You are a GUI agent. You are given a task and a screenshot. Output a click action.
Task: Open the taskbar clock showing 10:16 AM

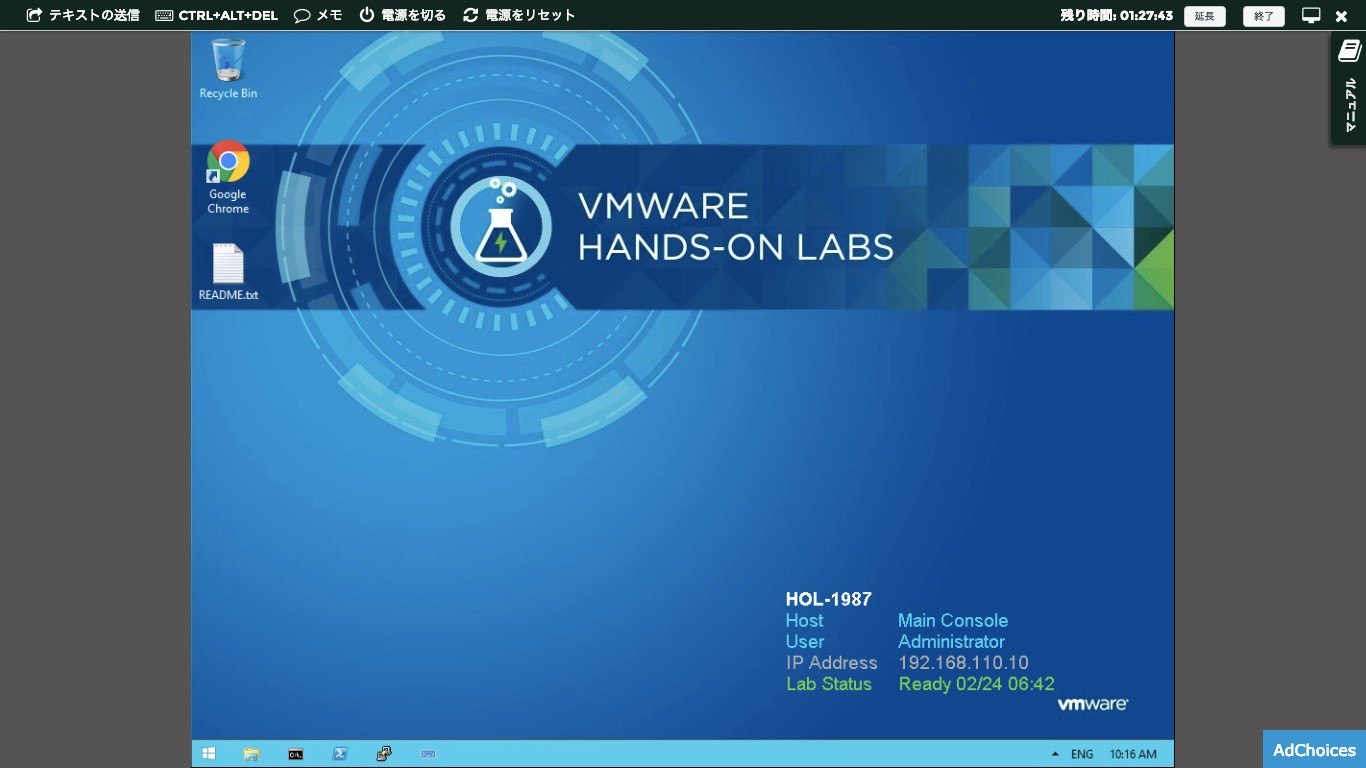tap(1133, 754)
